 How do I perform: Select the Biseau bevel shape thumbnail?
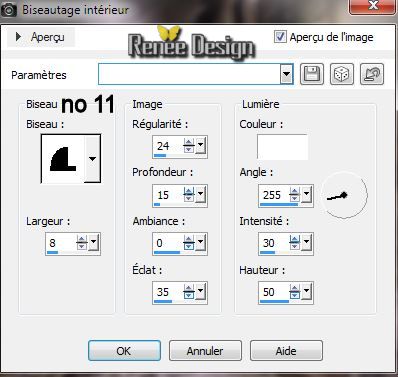(63, 159)
